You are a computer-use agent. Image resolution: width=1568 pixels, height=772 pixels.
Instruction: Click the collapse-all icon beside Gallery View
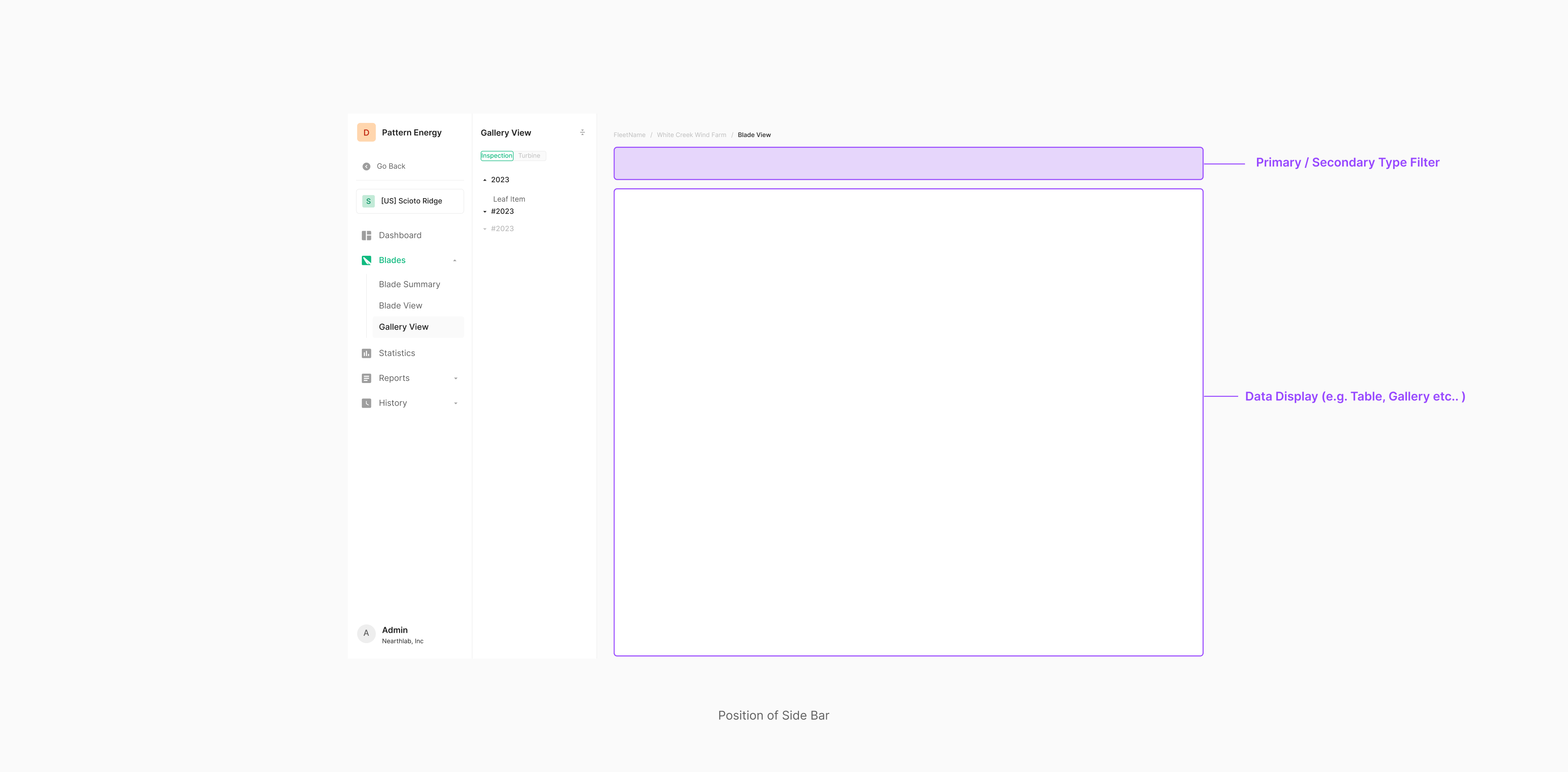click(x=582, y=133)
